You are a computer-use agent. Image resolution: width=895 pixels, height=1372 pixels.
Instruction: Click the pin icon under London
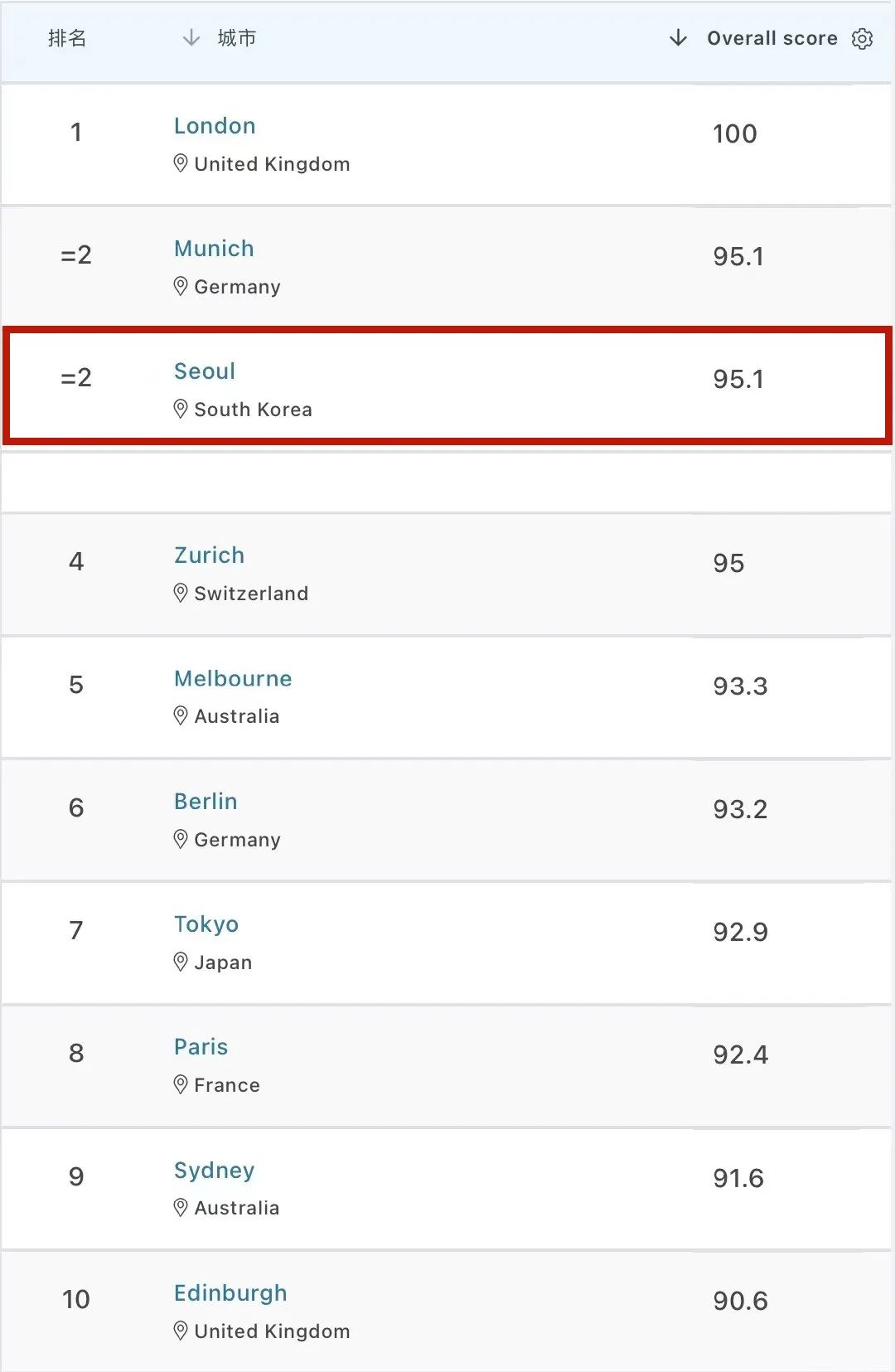pos(181,163)
